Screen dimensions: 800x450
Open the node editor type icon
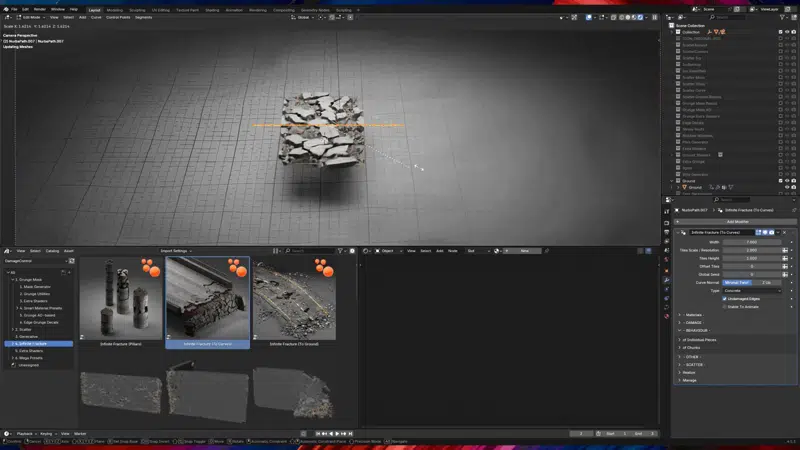(x=366, y=251)
